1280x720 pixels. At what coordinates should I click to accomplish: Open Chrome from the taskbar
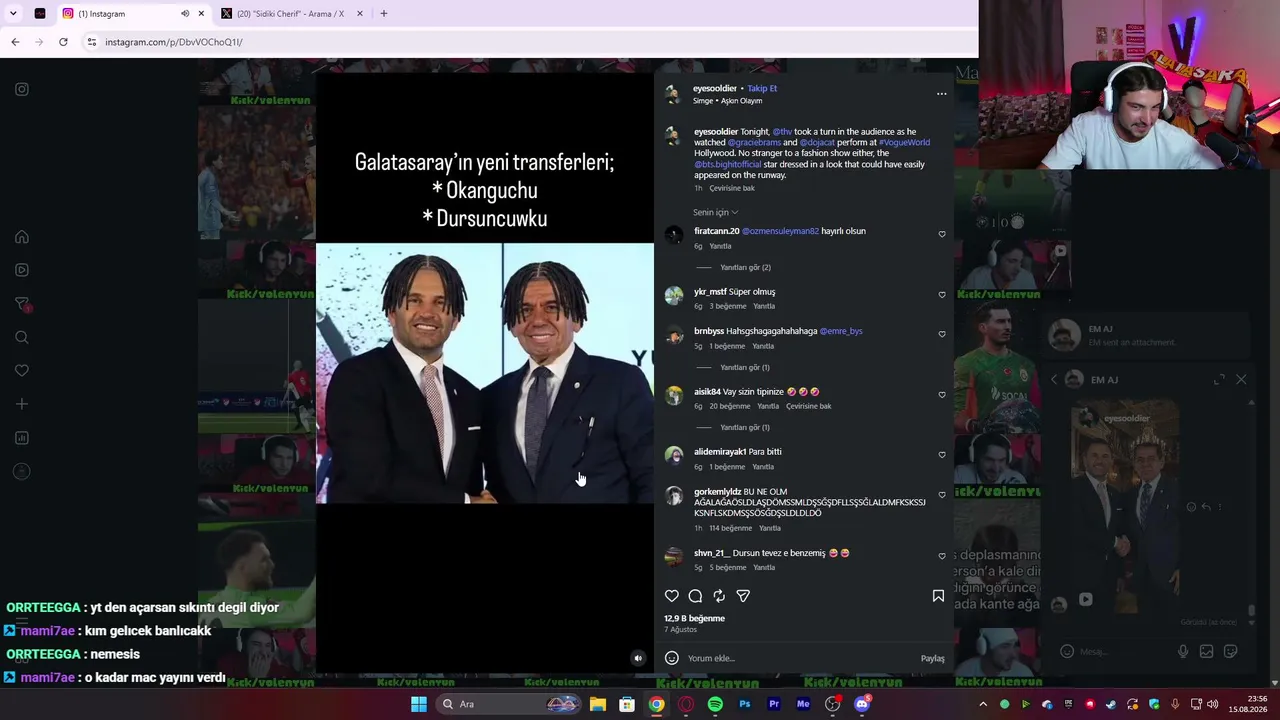[x=656, y=704]
